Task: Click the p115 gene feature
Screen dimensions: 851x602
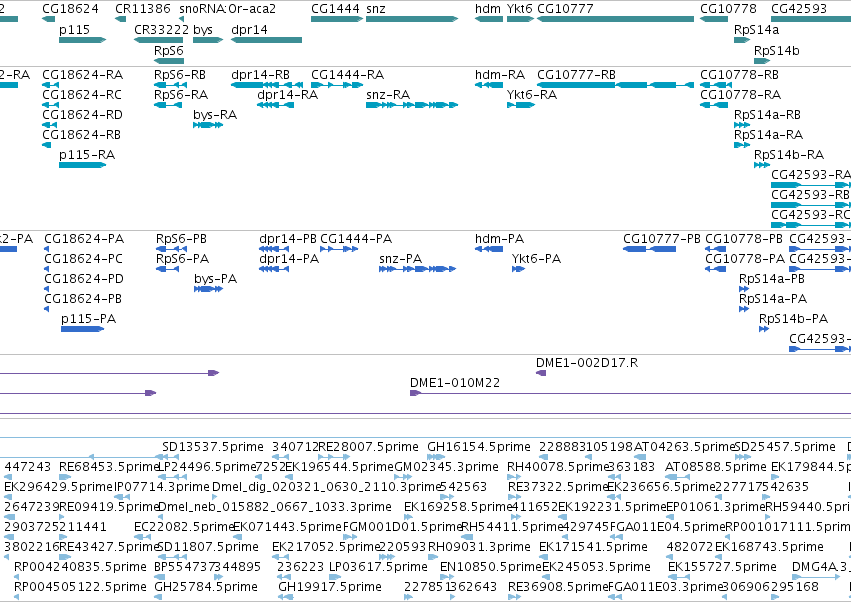Action: point(82,40)
